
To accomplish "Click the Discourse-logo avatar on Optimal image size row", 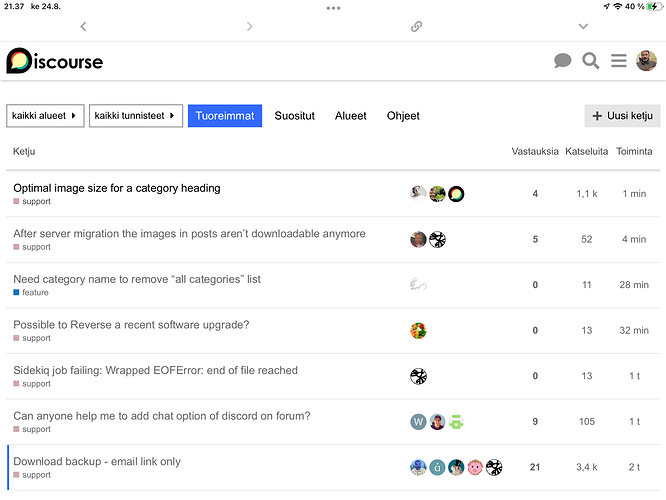I will pyautogui.click(x=456, y=194).
